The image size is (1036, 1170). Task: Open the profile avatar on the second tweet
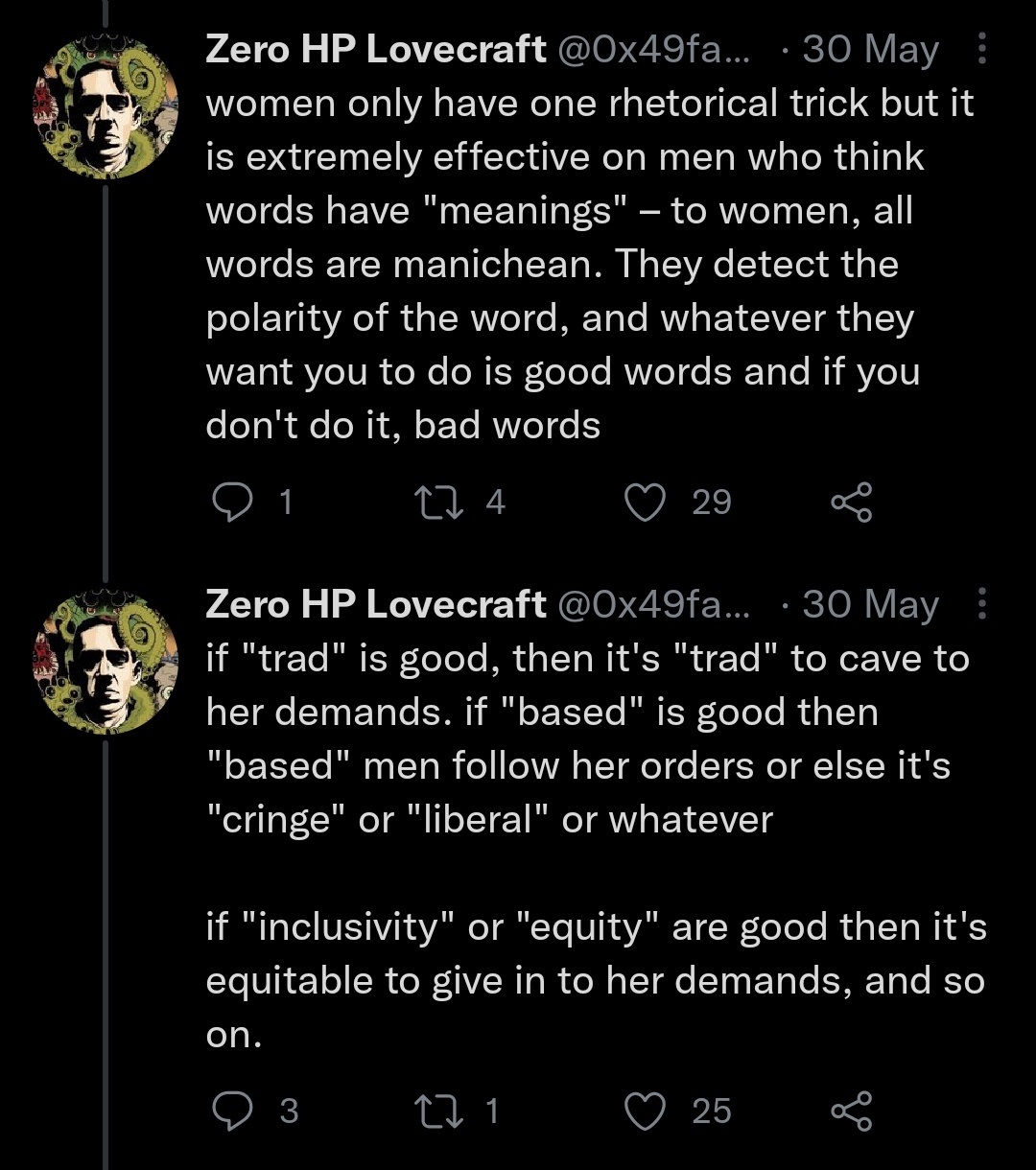click(106, 664)
